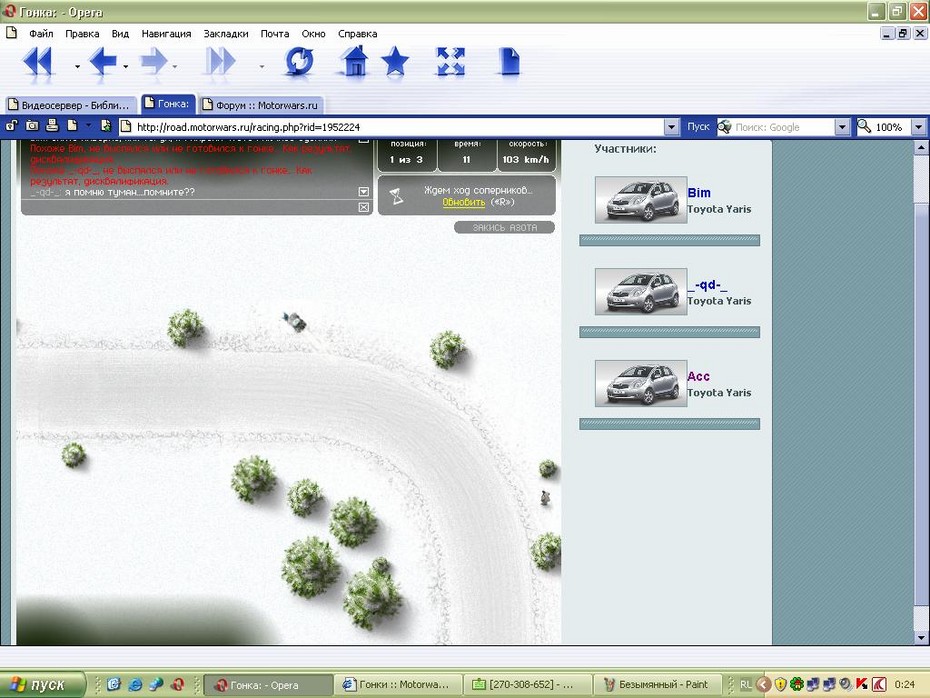This screenshot has height=698, width=930.
Task: Click the magnifier zoom icon
Action: (864, 126)
